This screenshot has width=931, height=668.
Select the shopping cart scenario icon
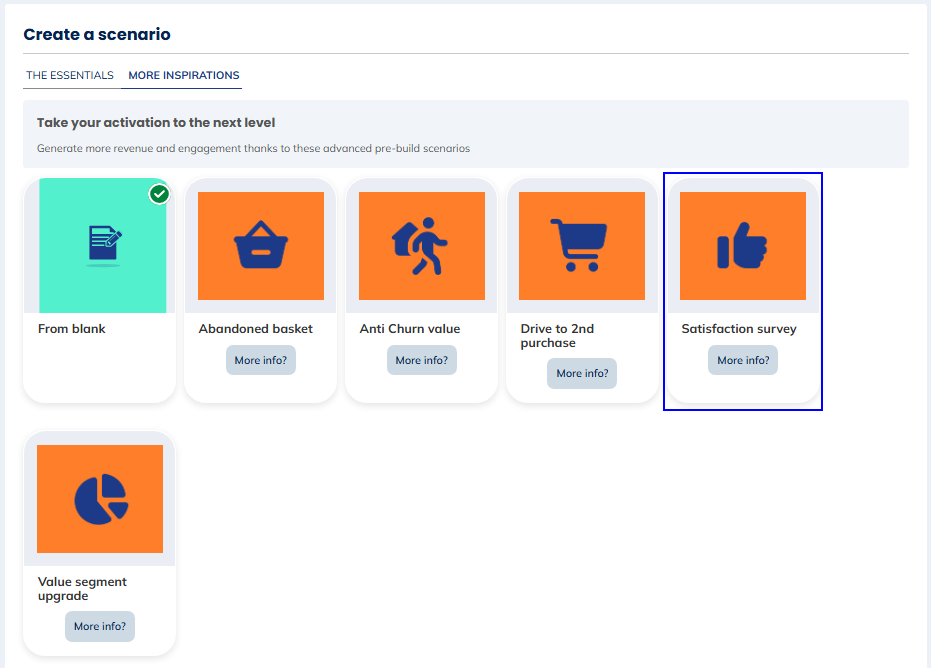(x=582, y=246)
